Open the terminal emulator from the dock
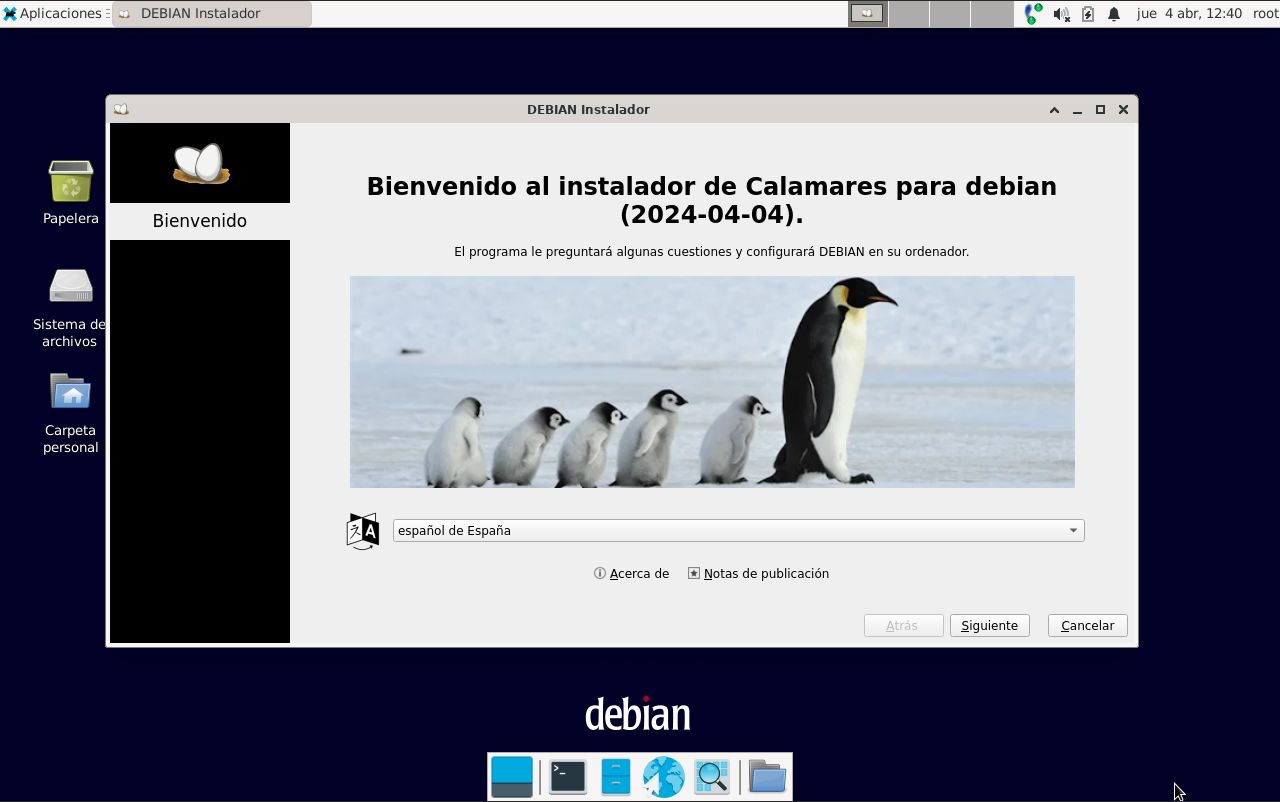Screen dimensions: 1280x802 pyautogui.click(x=567, y=777)
